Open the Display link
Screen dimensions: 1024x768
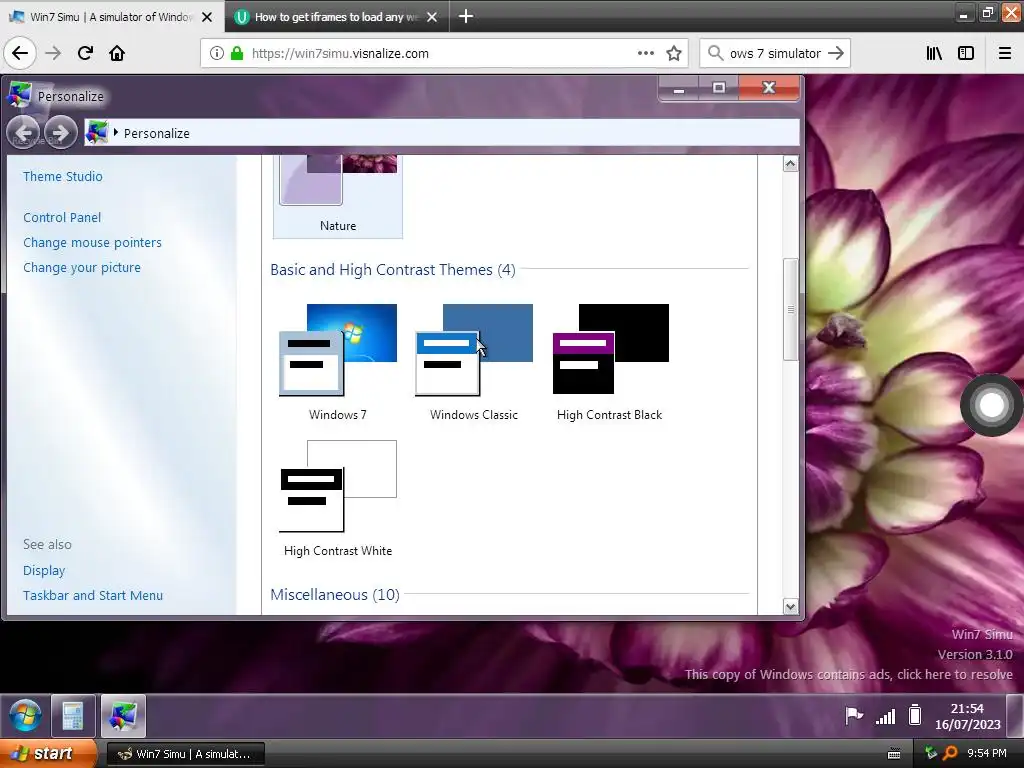click(x=44, y=570)
